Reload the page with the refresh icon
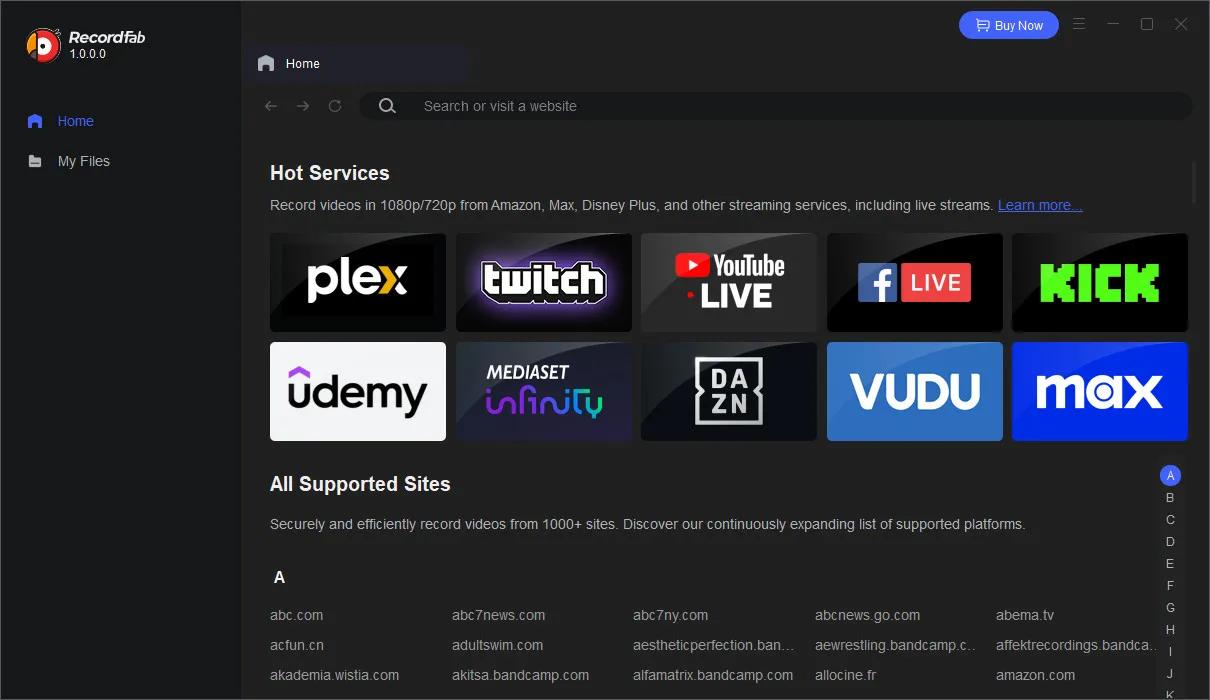Screen dimensions: 1210x700 pos(335,106)
